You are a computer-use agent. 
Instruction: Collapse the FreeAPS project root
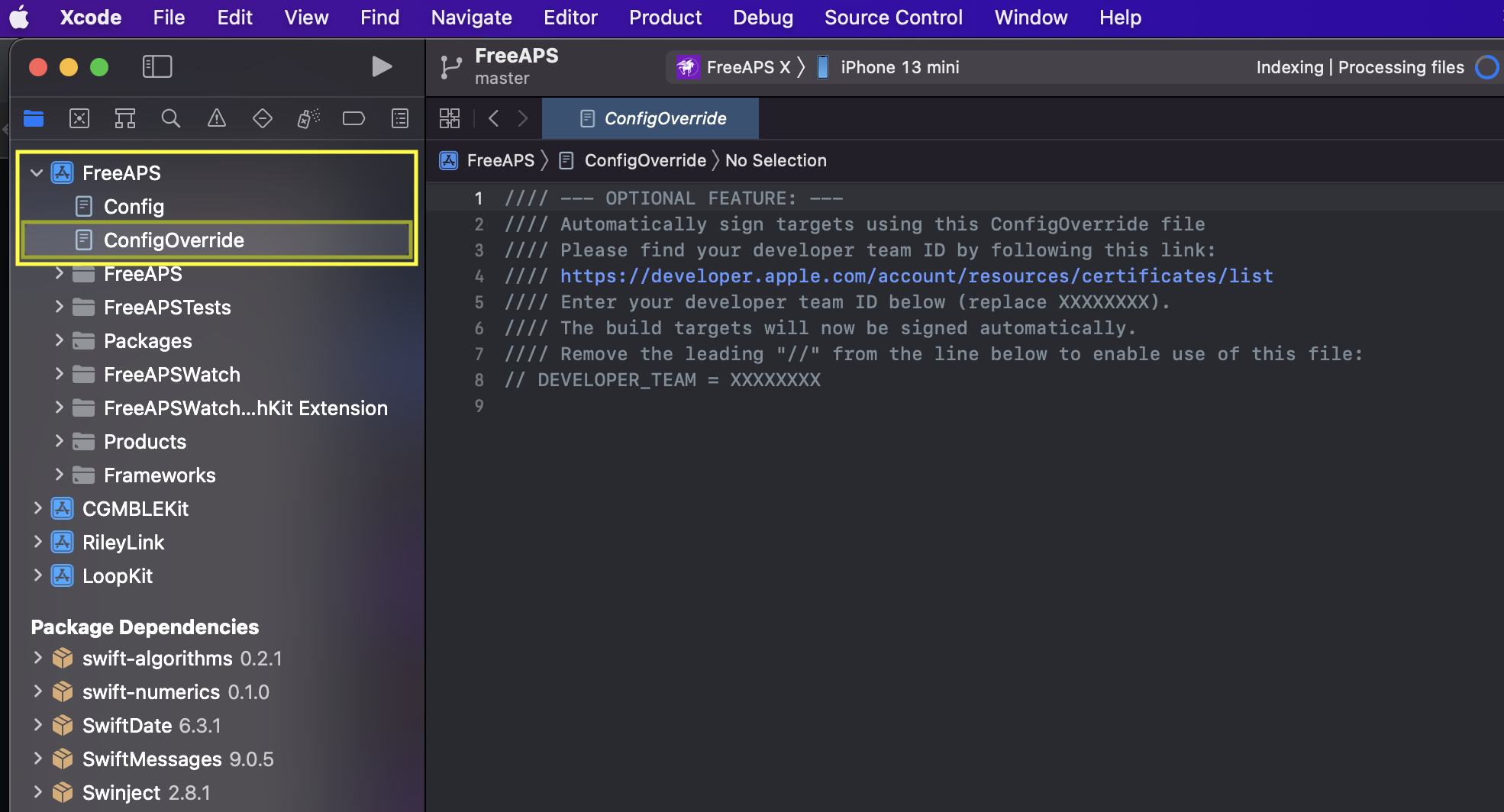click(37, 172)
